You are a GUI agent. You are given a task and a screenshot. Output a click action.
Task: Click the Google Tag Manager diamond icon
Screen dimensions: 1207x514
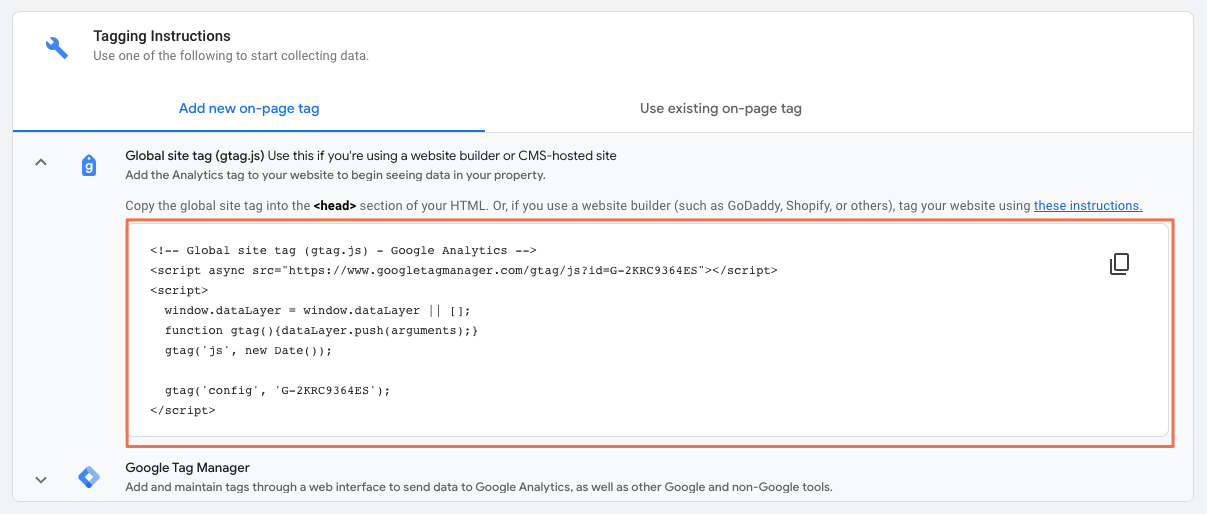pos(88,477)
